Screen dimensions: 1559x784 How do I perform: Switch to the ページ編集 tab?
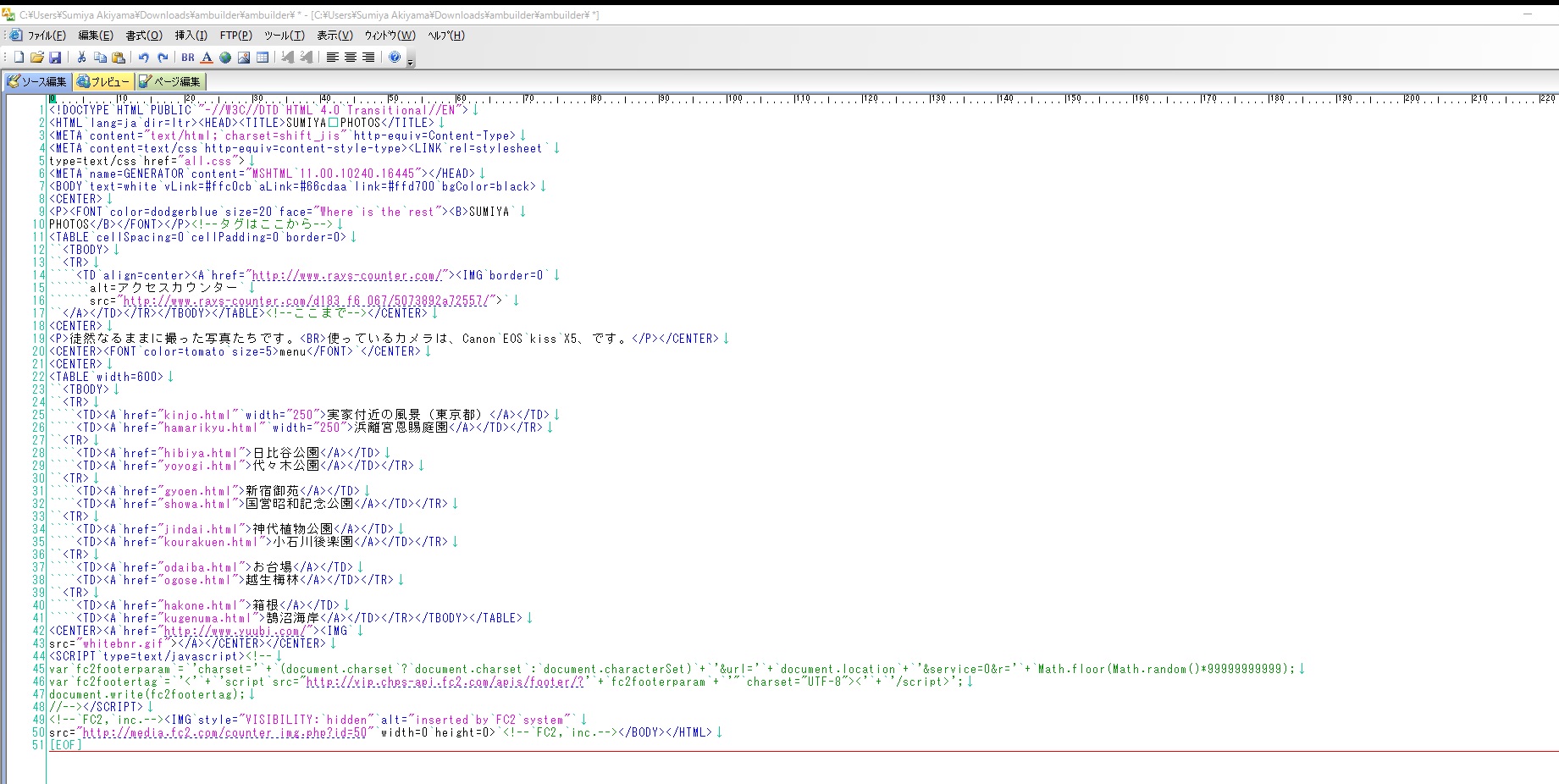tap(170, 81)
